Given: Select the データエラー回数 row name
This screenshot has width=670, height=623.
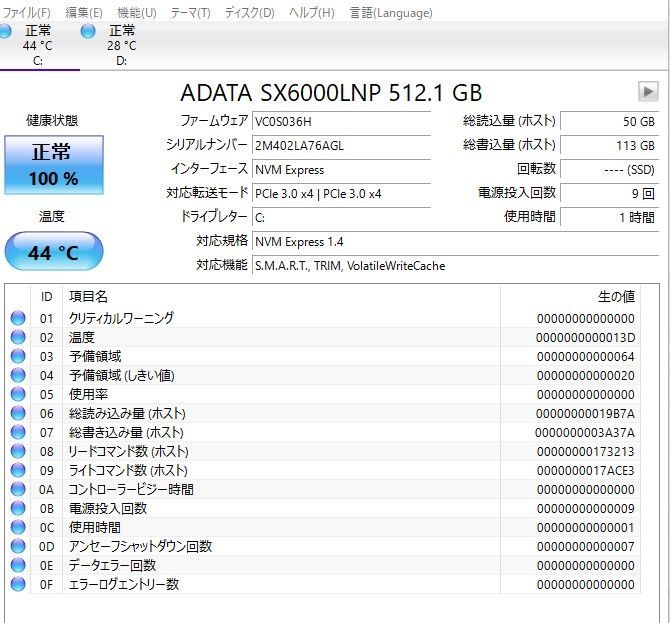Looking at the screenshot, I should 112,565.
